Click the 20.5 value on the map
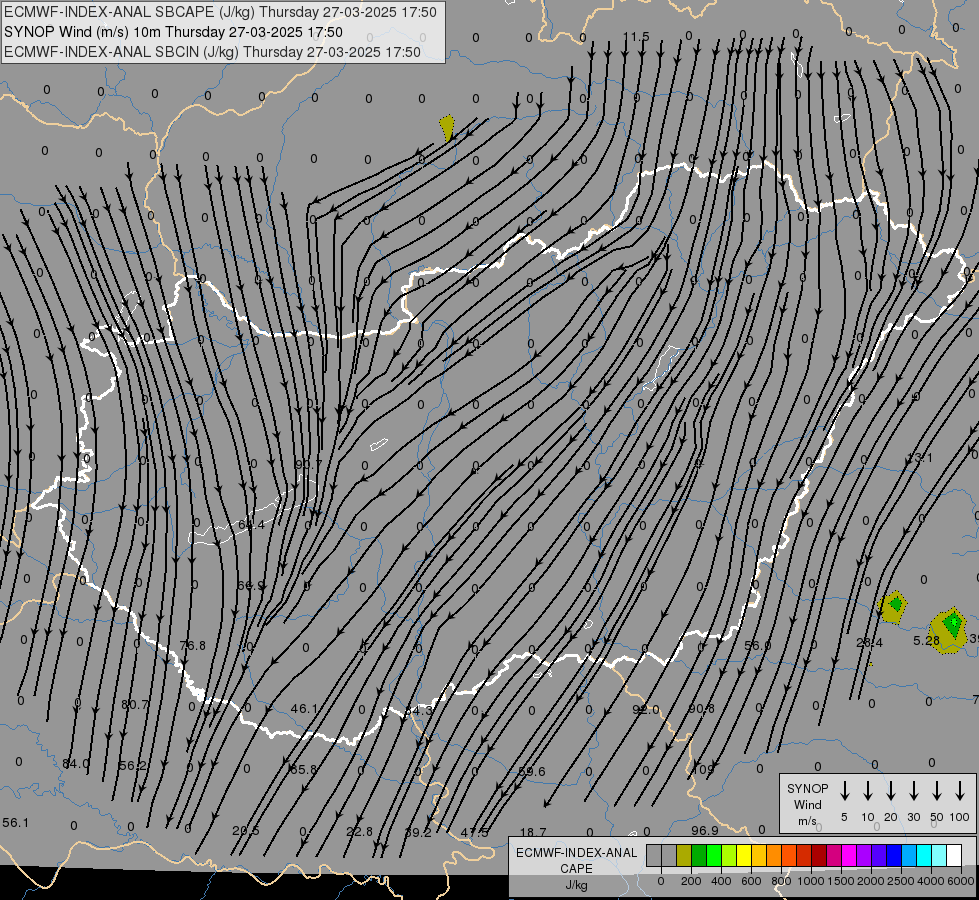Viewport: 979px width, 900px height. [x=245, y=831]
